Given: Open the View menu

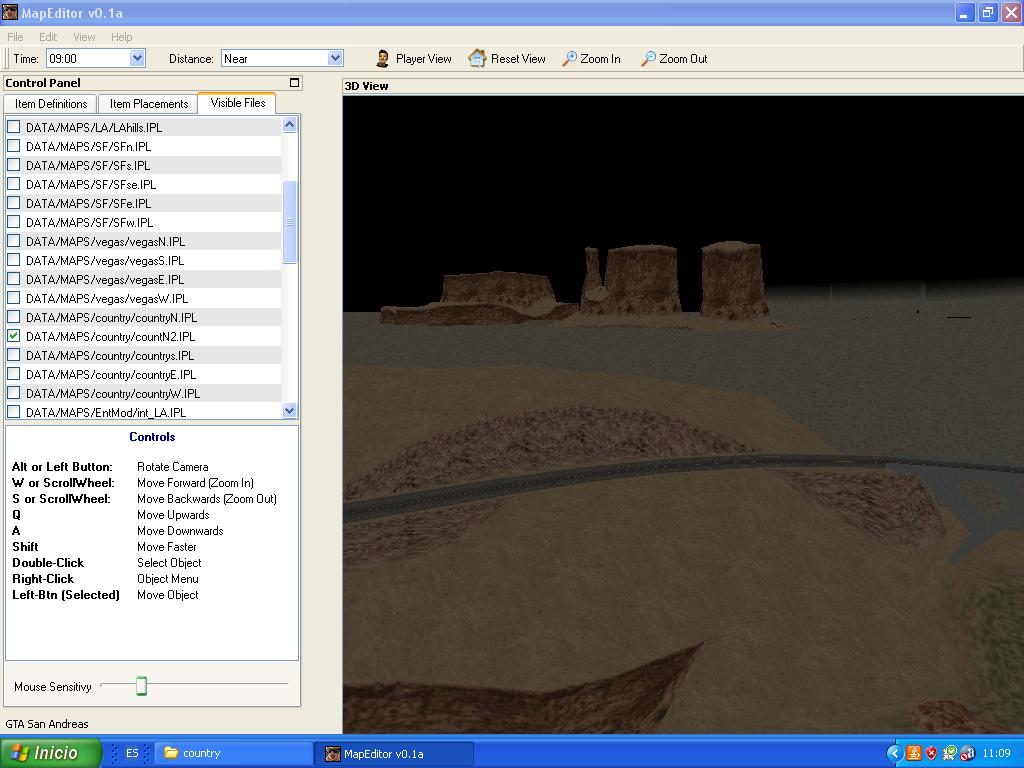Looking at the screenshot, I should pyautogui.click(x=84, y=37).
